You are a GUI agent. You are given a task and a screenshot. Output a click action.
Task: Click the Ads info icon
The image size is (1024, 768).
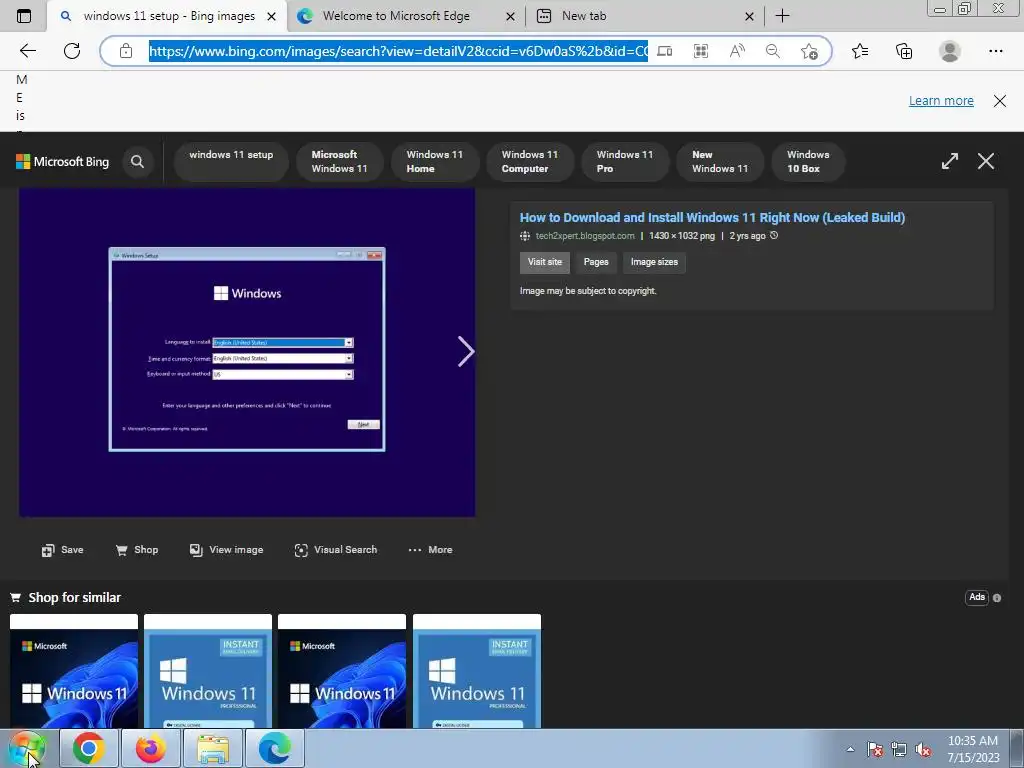click(x=997, y=598)
